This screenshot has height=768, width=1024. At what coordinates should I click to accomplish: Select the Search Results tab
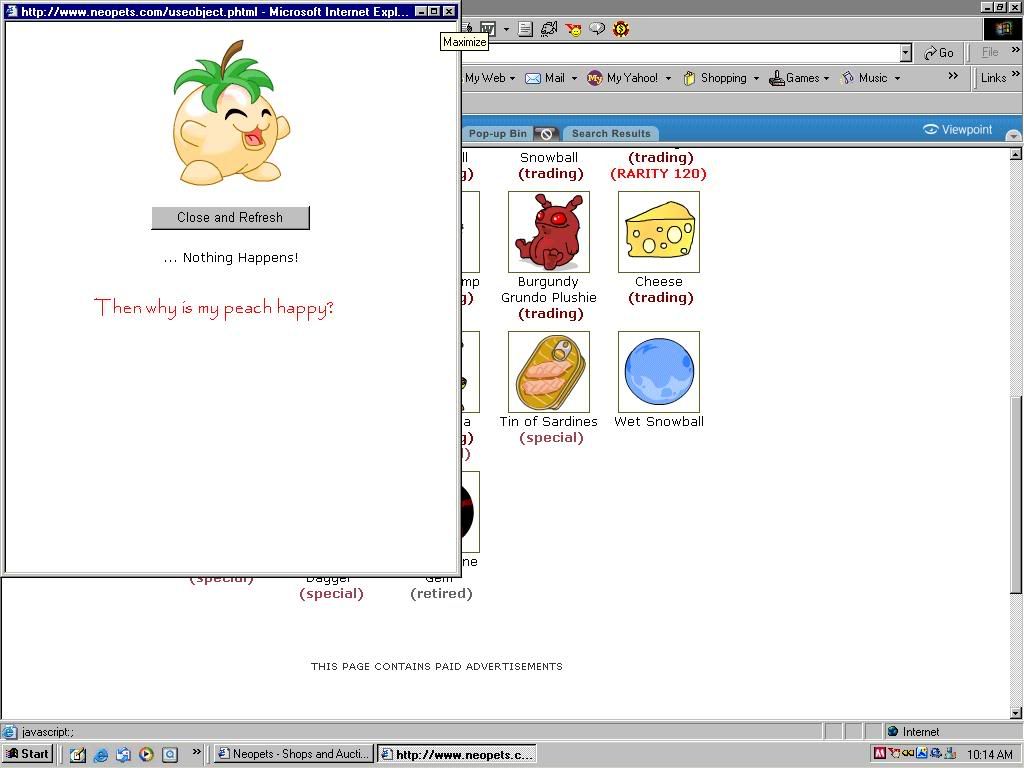[611, 133]
